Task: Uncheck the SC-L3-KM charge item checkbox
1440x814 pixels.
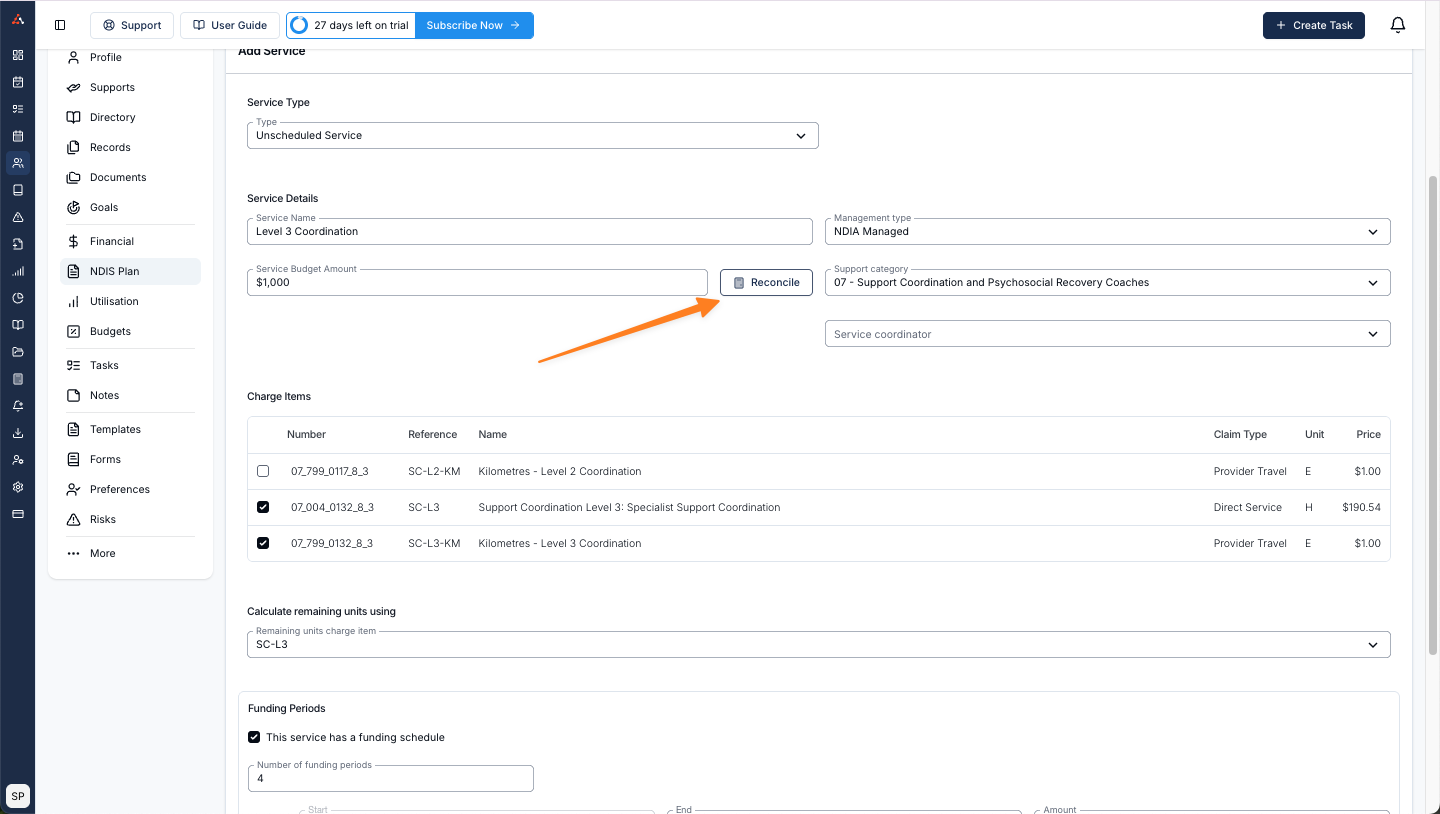Action: pos(263,543)
